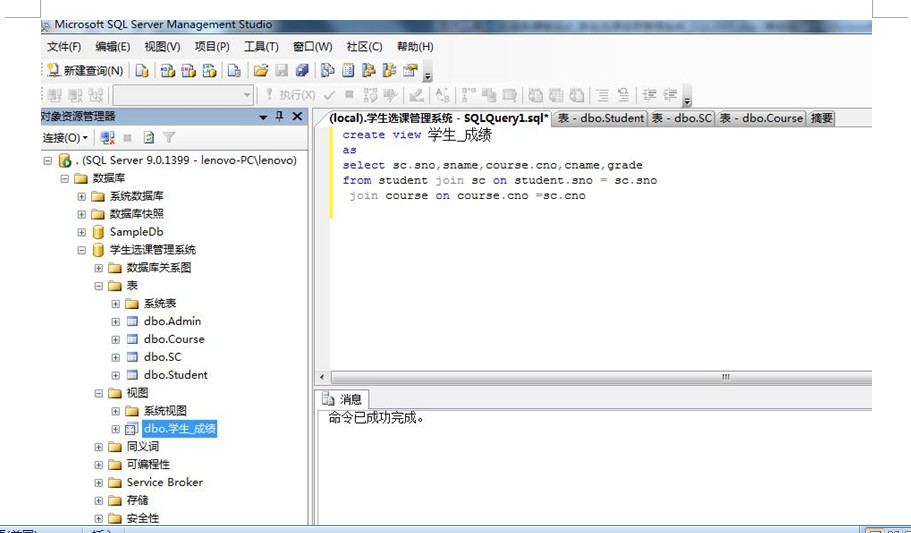The width and height of the screenshot is (911, 533).
Task: Click the Increase Indent icon
Action: coord(670,95)
